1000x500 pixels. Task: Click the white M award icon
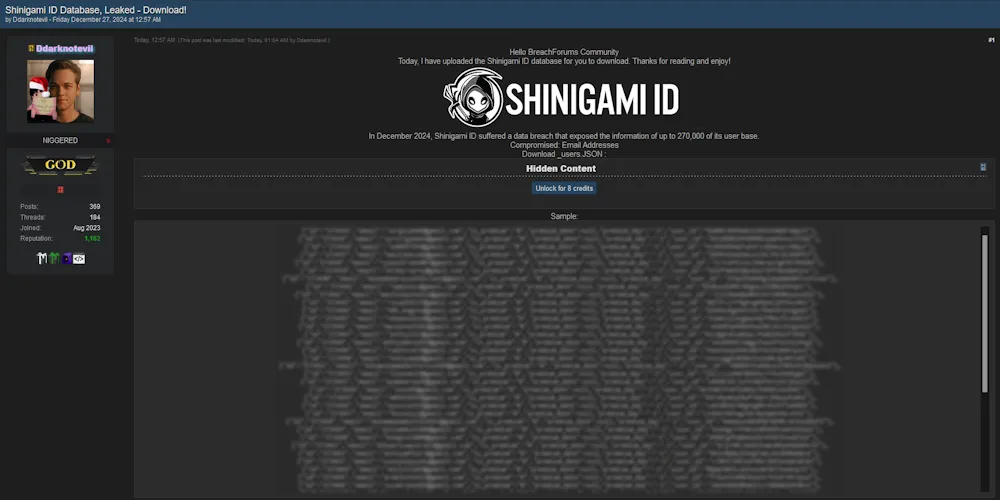[42, 258]
